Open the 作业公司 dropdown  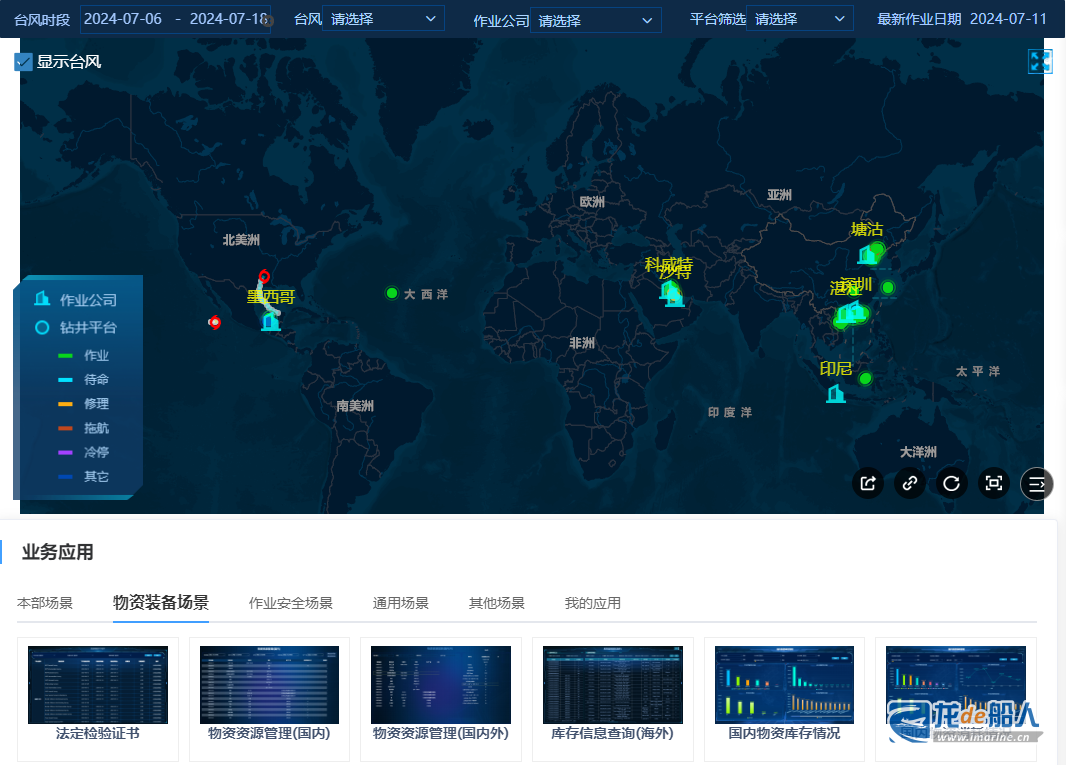[x=595, y=20]
